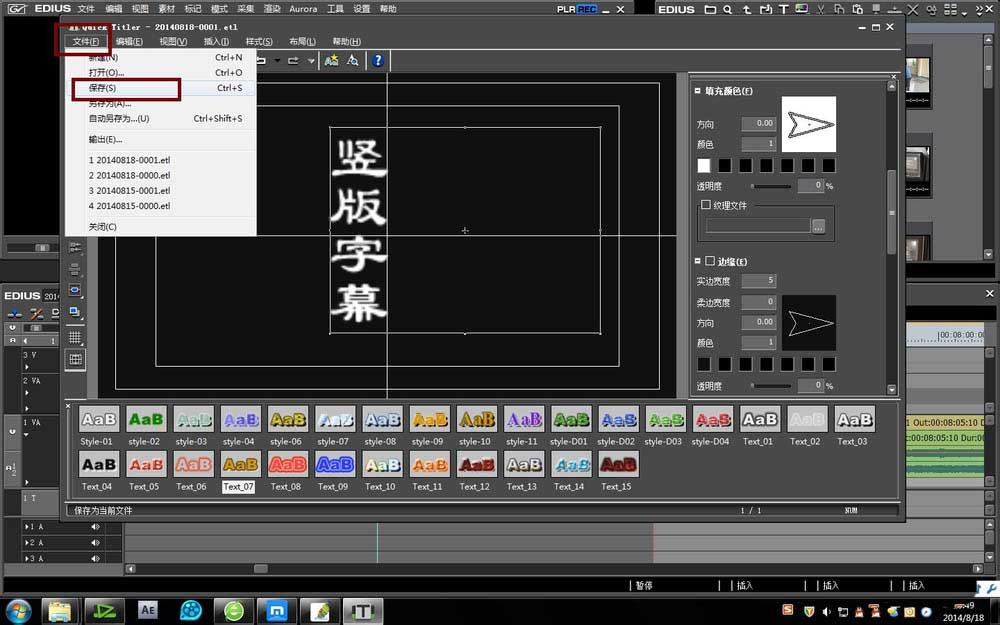This screenshot has width=1000, height=625.
Task: Click the Quick Titler T taskbar icon
Action: [363, 611]
